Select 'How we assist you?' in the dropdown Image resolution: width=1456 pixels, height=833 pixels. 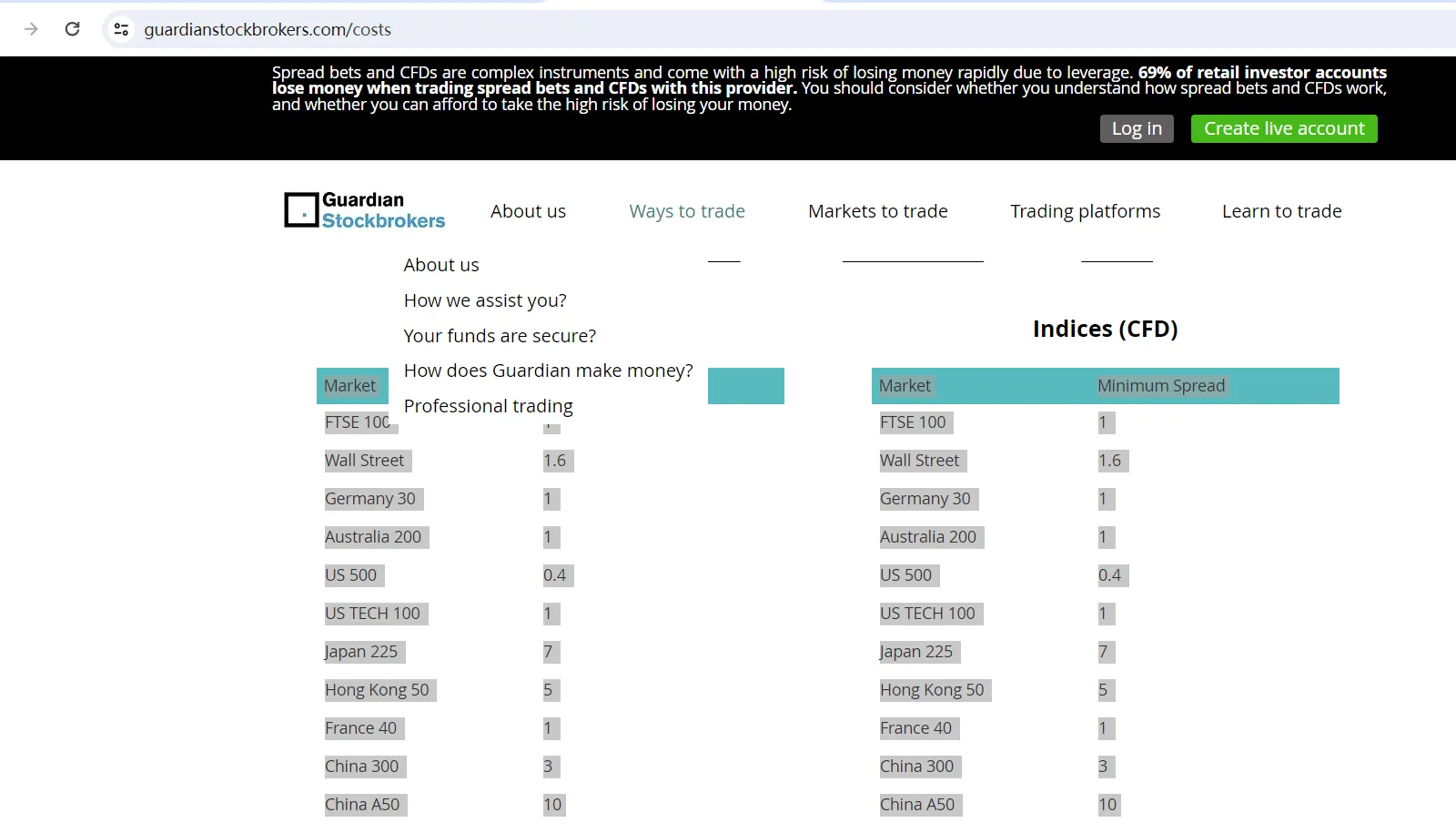(485, 300)
